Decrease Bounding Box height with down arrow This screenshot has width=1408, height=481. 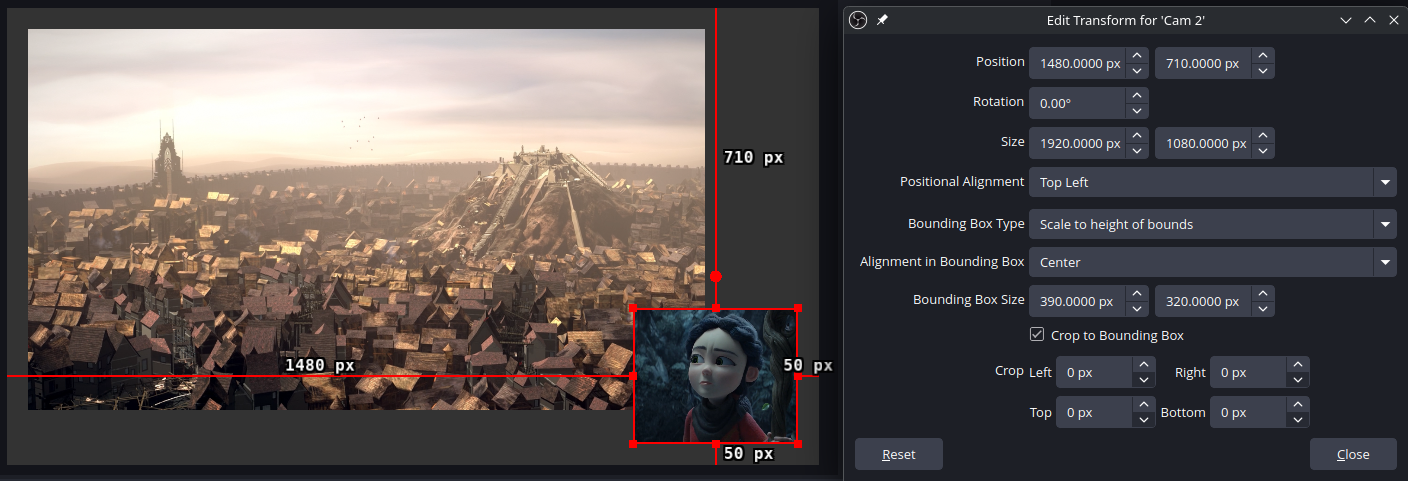click(1263, 309)
